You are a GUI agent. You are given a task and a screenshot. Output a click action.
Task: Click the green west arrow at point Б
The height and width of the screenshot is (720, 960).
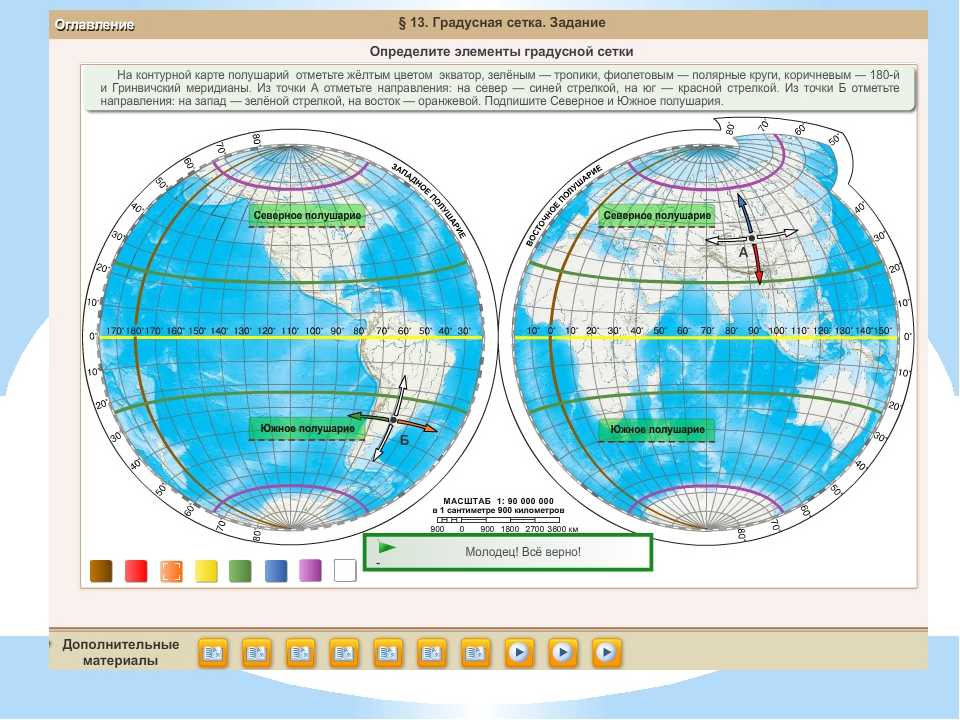pos(369,416)
